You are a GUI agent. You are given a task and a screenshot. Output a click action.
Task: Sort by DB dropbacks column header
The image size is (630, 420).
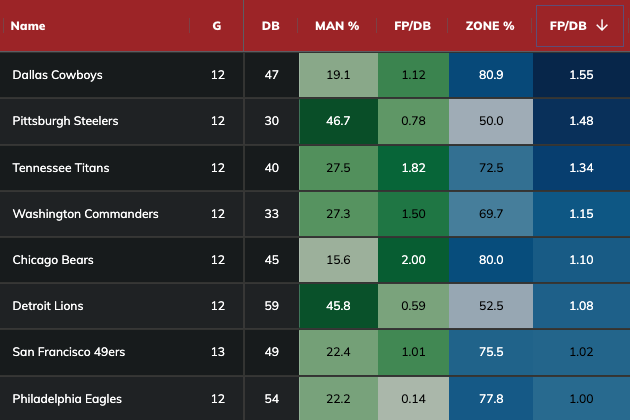tap(270, 26)
